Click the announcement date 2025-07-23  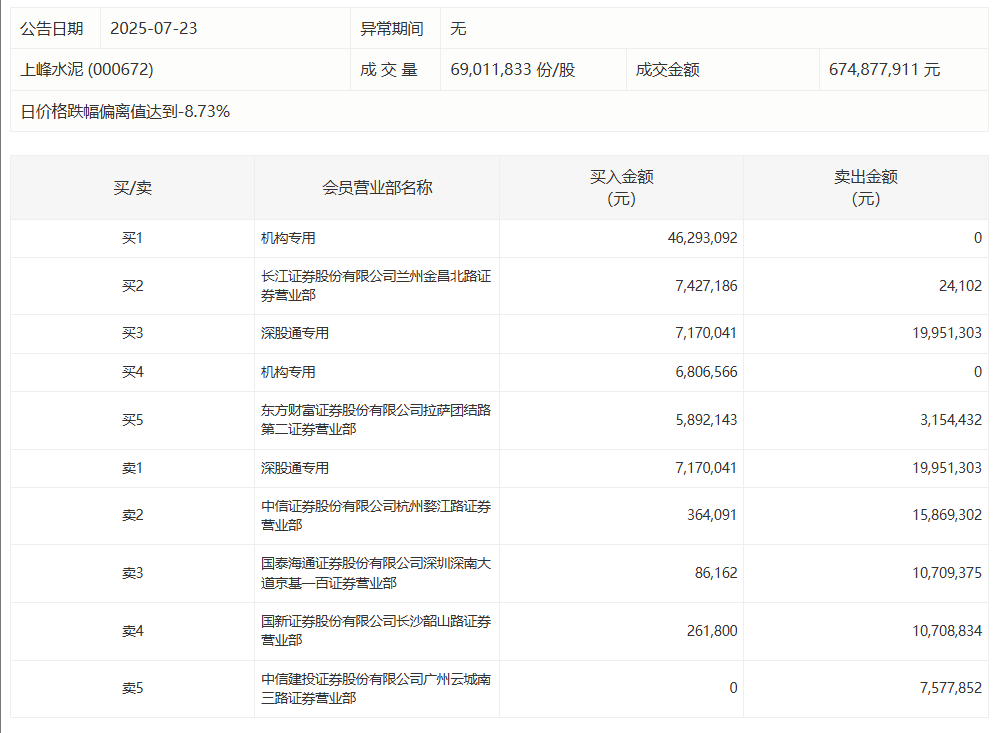point(154,29)
